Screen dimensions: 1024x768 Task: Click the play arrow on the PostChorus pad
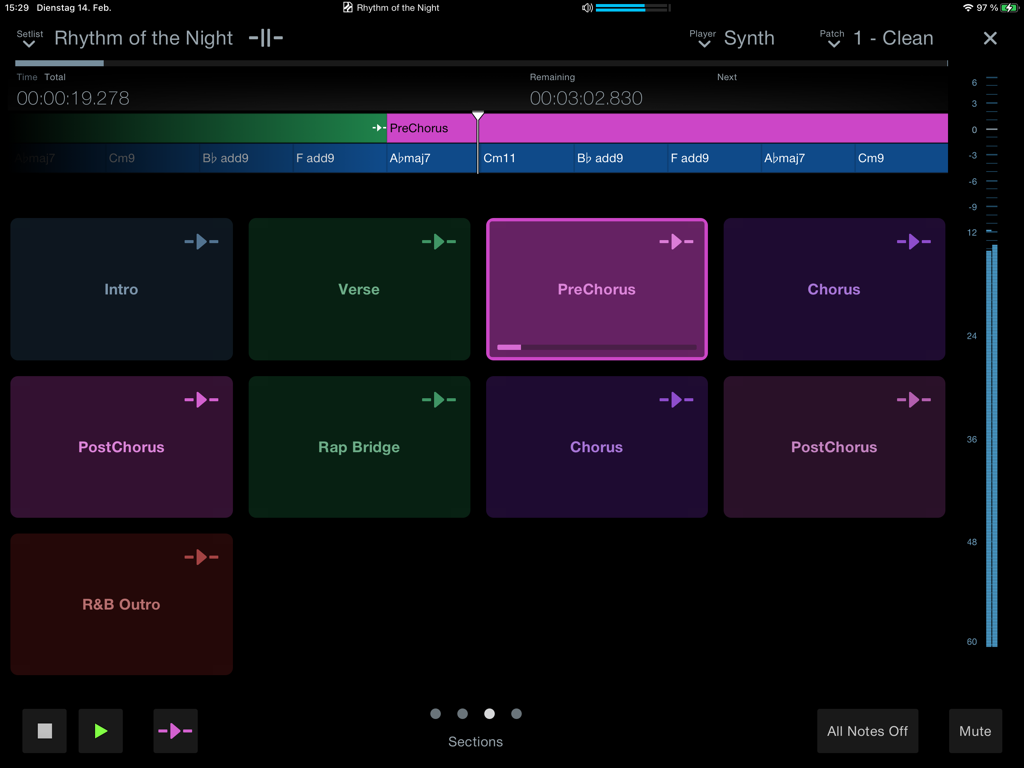tap(203, 399)
